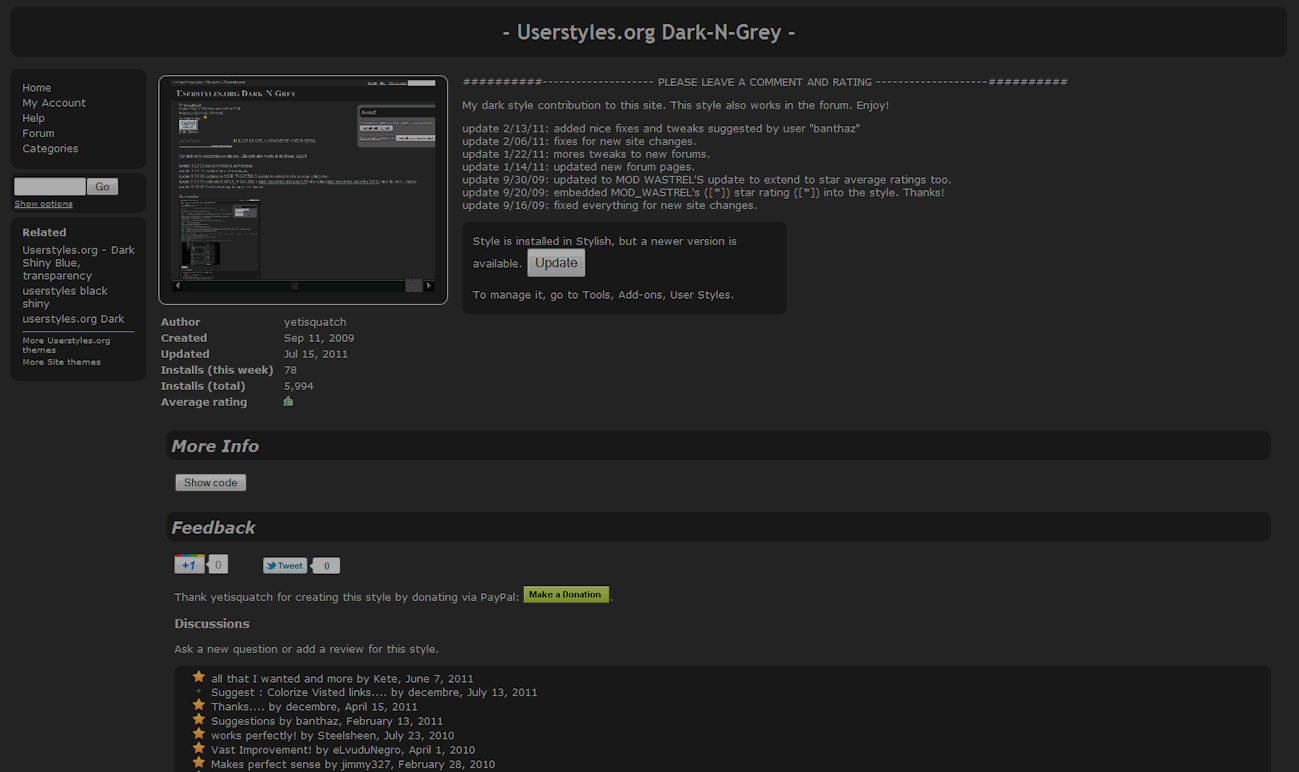Open the Forum from the sidebar
This screenshot has height=772, width=1299.
pyautogui.click(x=38, y=132)
